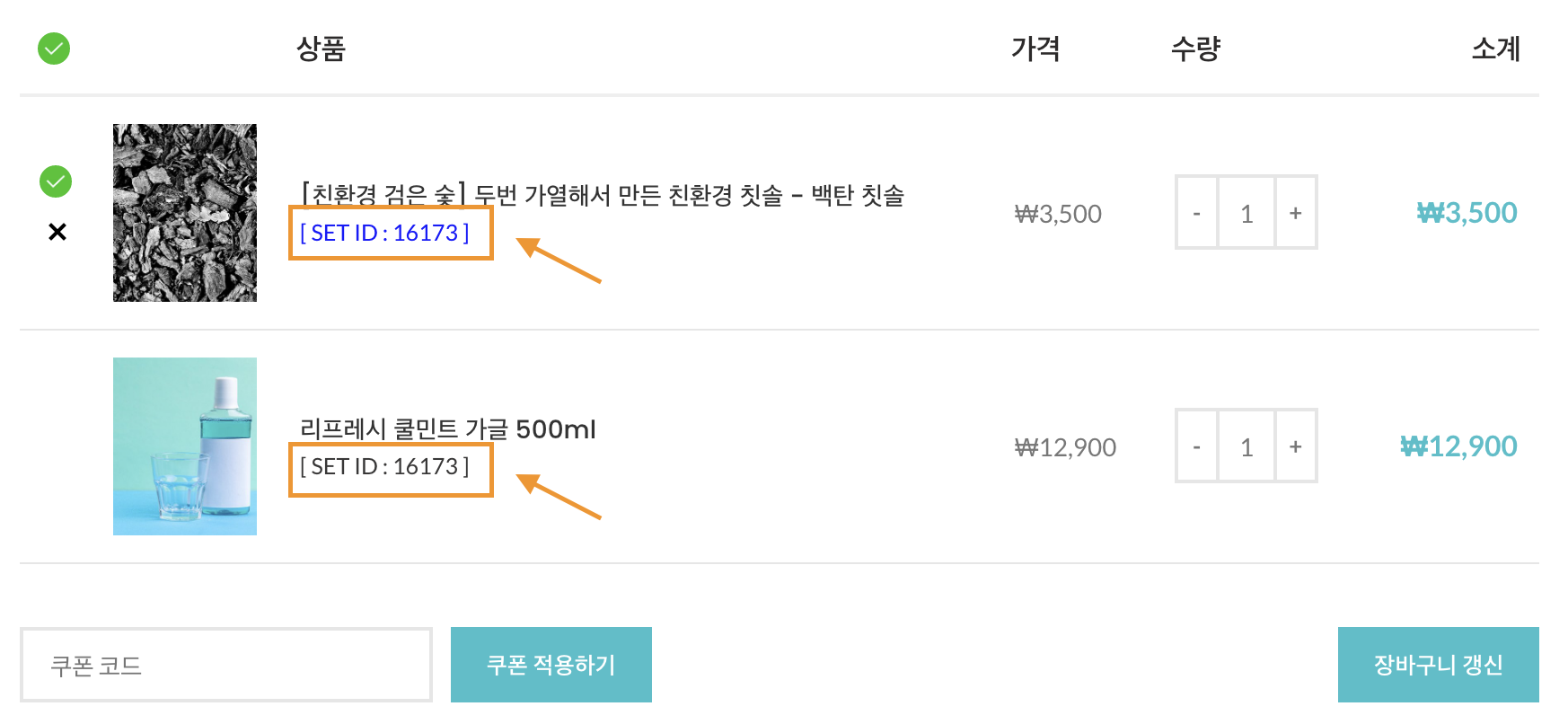The width and height of the screenshot is (1568, 724).
Task: Open the mouthwash bottle product thumbnail
Action: click(185, 446)
